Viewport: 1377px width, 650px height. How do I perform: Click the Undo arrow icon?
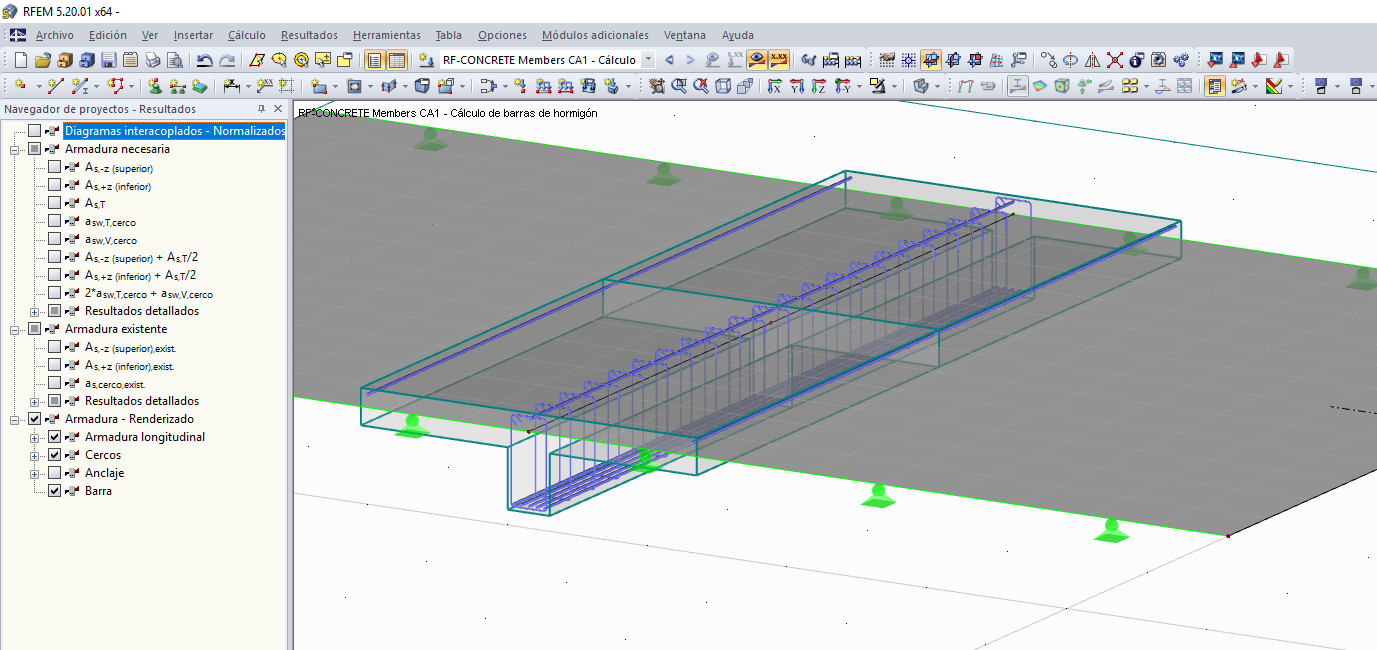[x=205, y=60]
